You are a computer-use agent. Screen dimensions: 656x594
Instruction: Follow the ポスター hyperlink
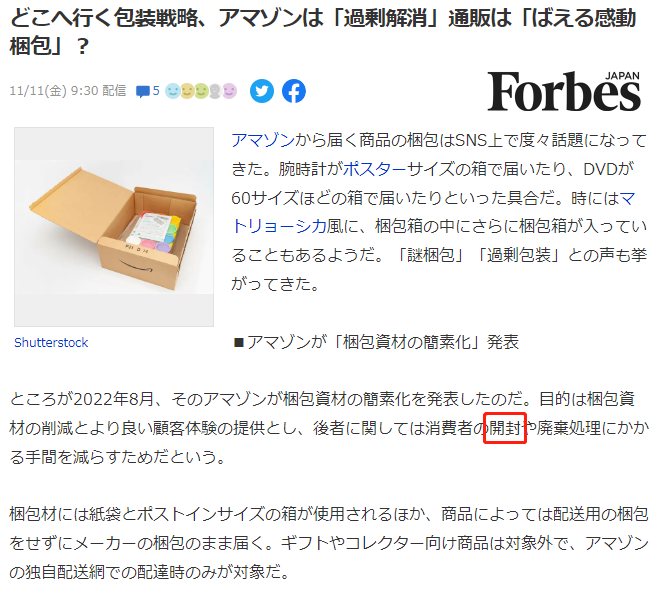click(x=374, y=169)
